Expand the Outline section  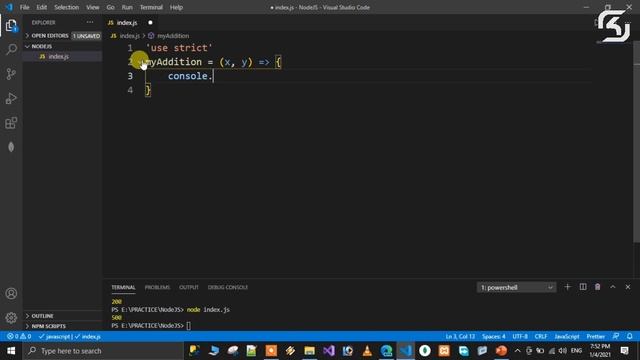pyautogui.click(x=62, y=316)
